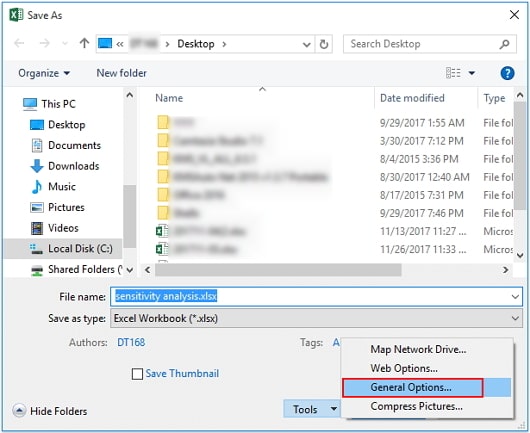530x433 pixels.
Task: Click the New folder button
Action: (121, 73)
